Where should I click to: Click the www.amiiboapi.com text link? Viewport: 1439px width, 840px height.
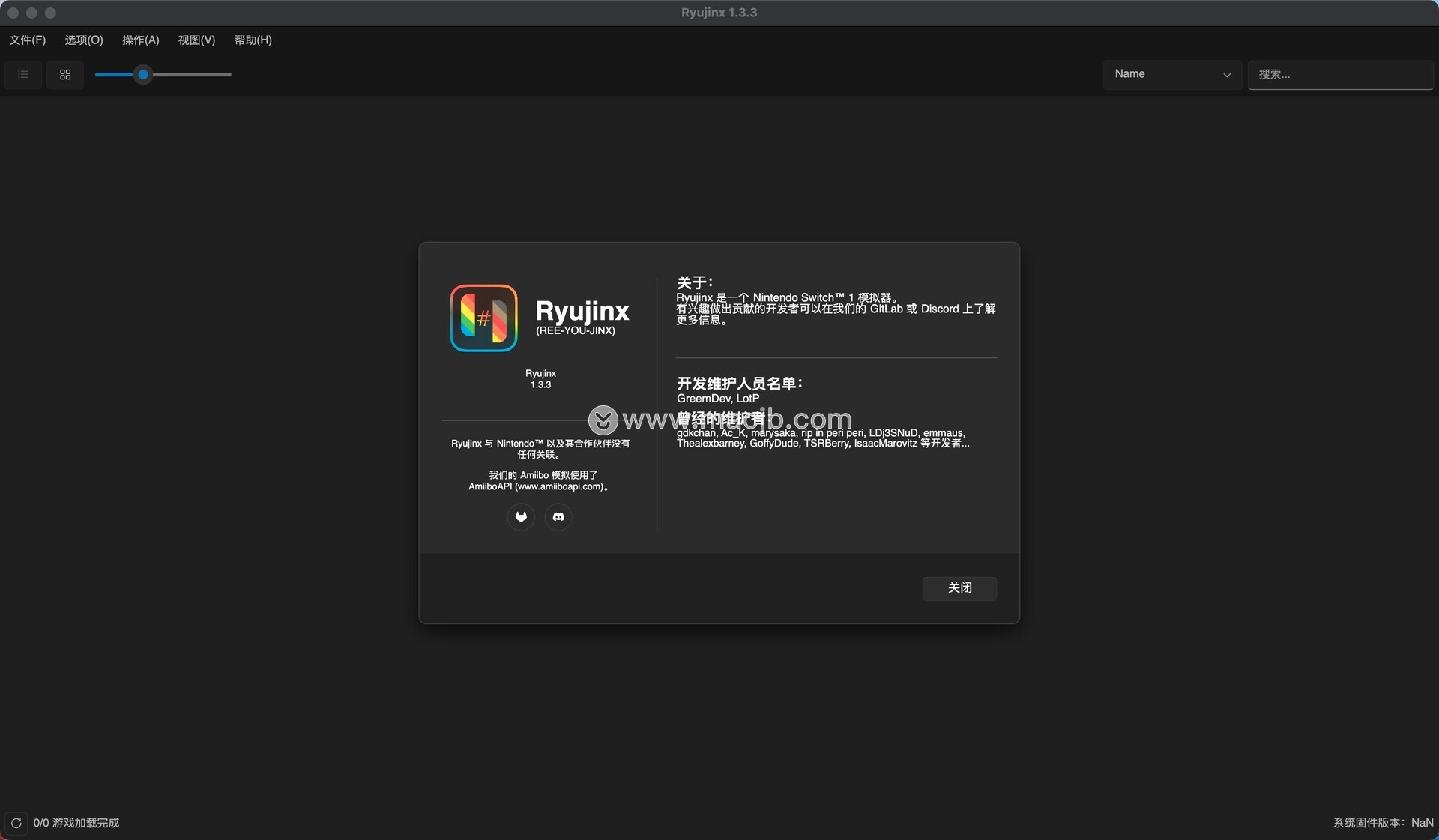[559, 487]
